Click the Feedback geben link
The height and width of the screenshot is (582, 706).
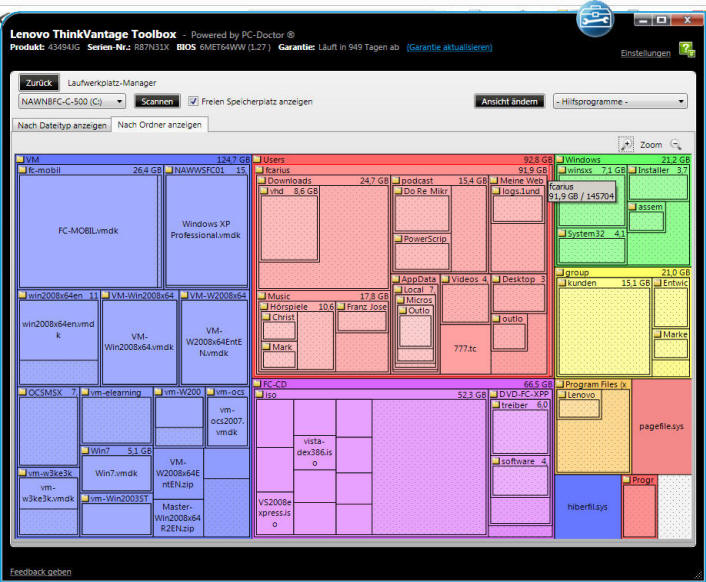tap(41, 572)
